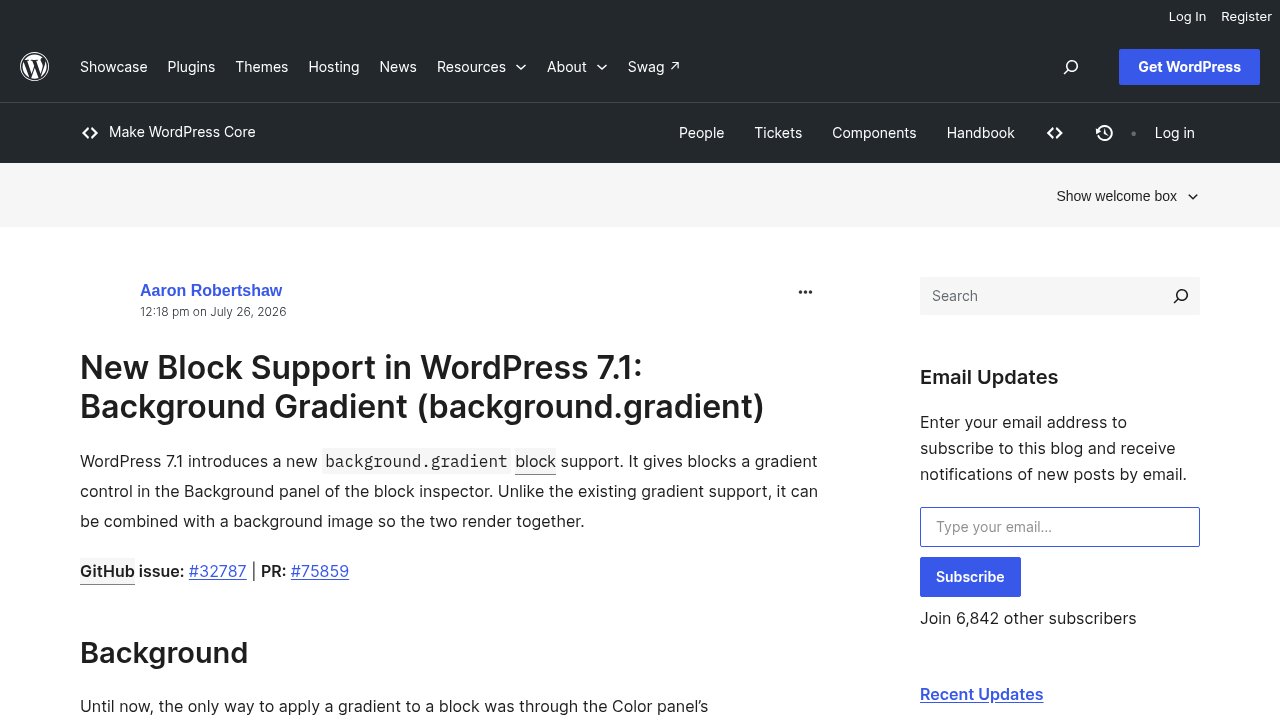This screenshot has height=720, width=1280.
Task: Click the background.gradient code snippet
Action: [416, 462]
